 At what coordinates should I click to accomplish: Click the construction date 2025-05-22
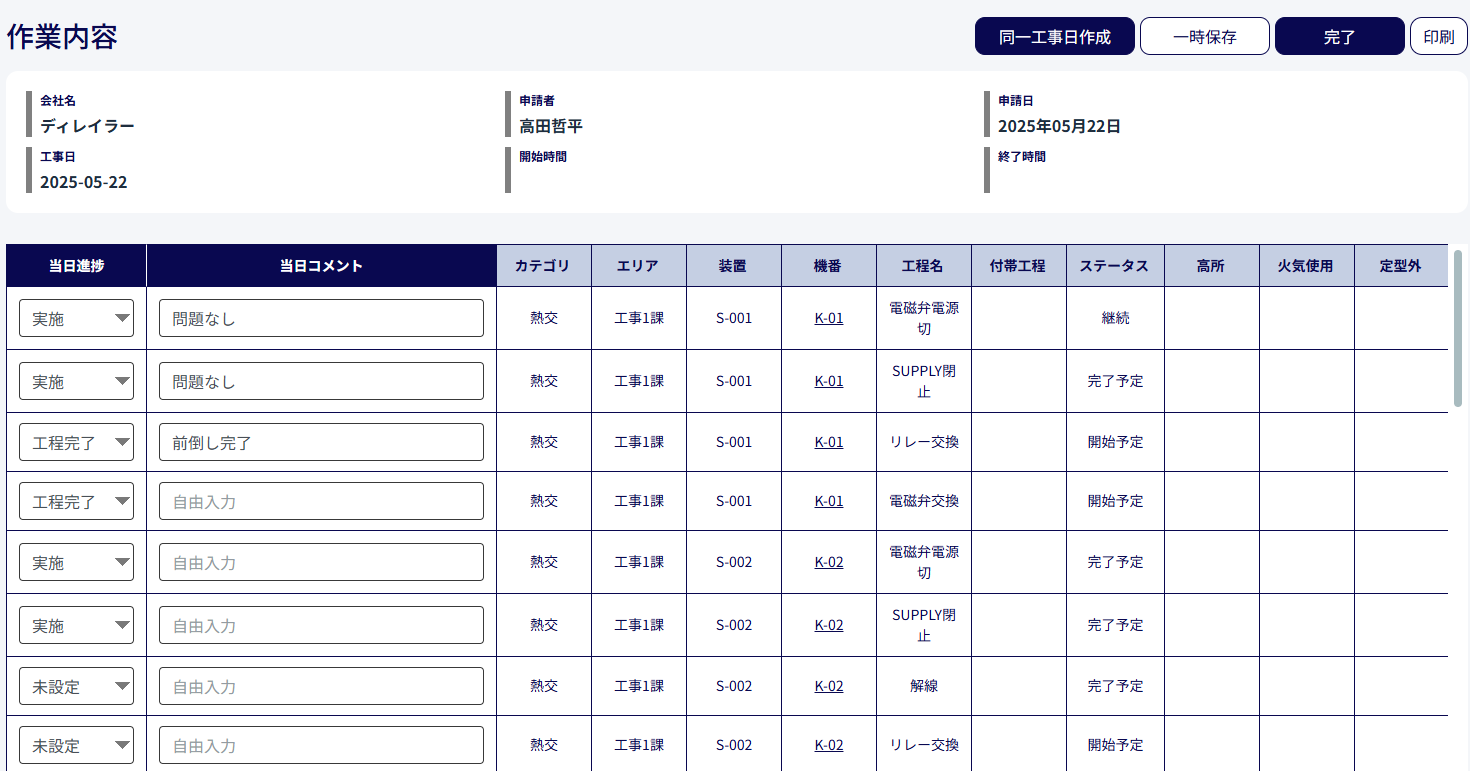(83, 182)
